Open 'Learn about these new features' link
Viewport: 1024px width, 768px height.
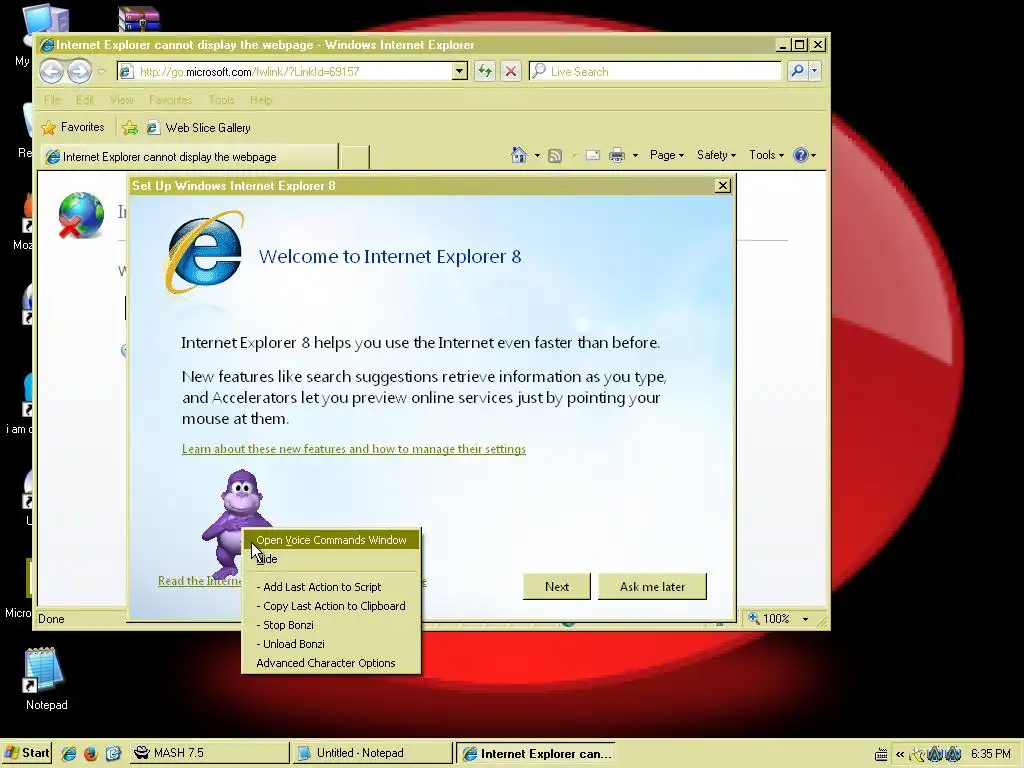[x=354, y=449]
